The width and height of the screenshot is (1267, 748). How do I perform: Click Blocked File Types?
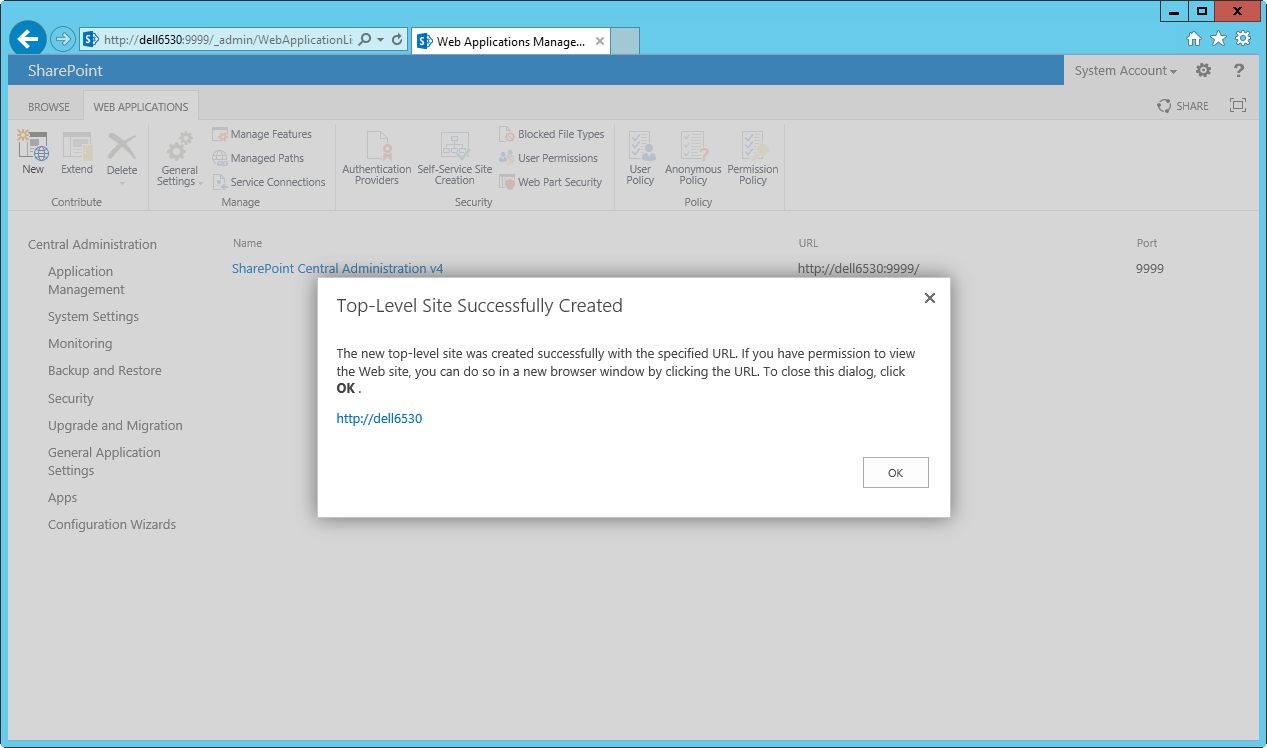click(552, 134)
